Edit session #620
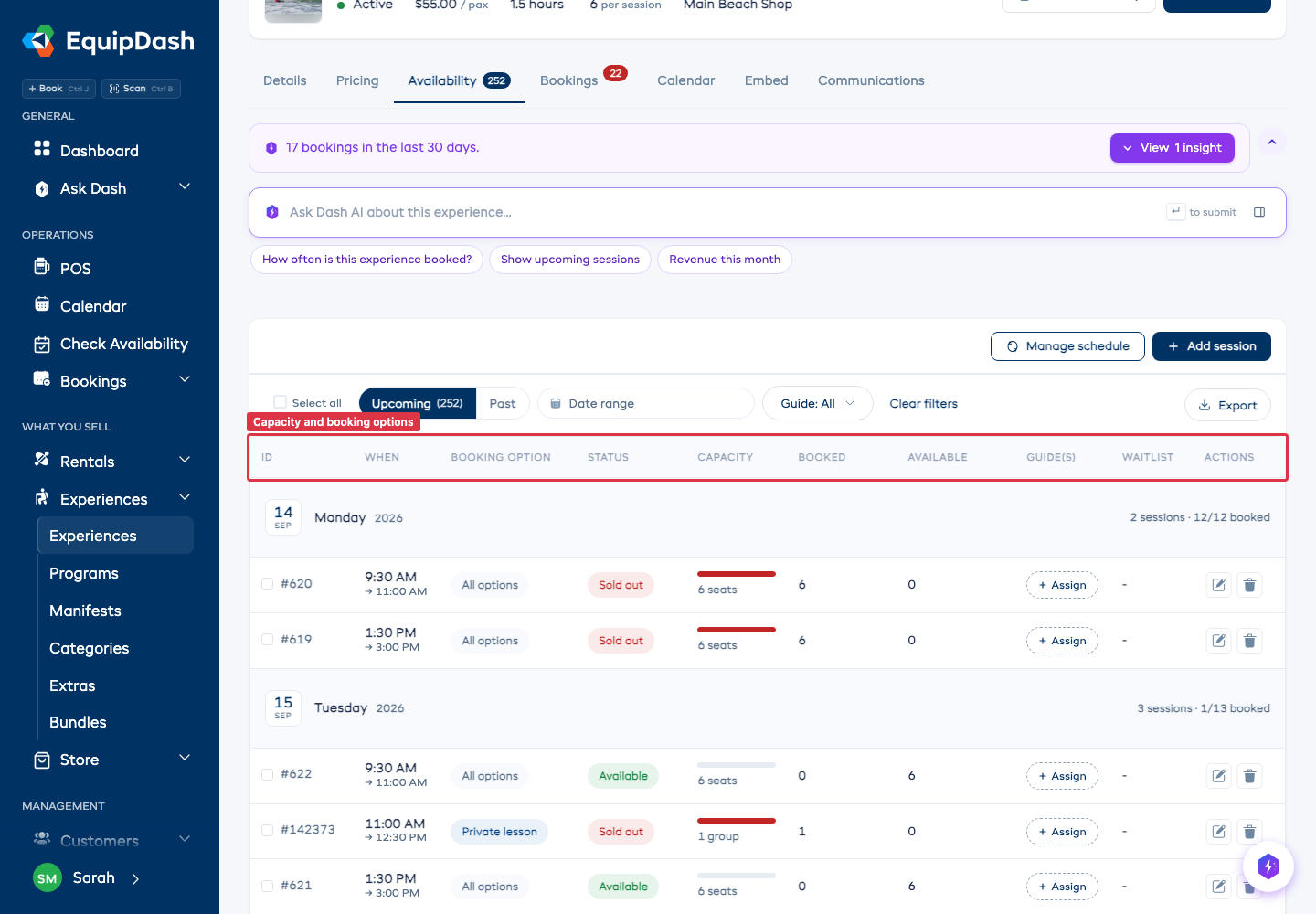Viewport: 1316px width, 914px height. click(x=1219, y=585)
